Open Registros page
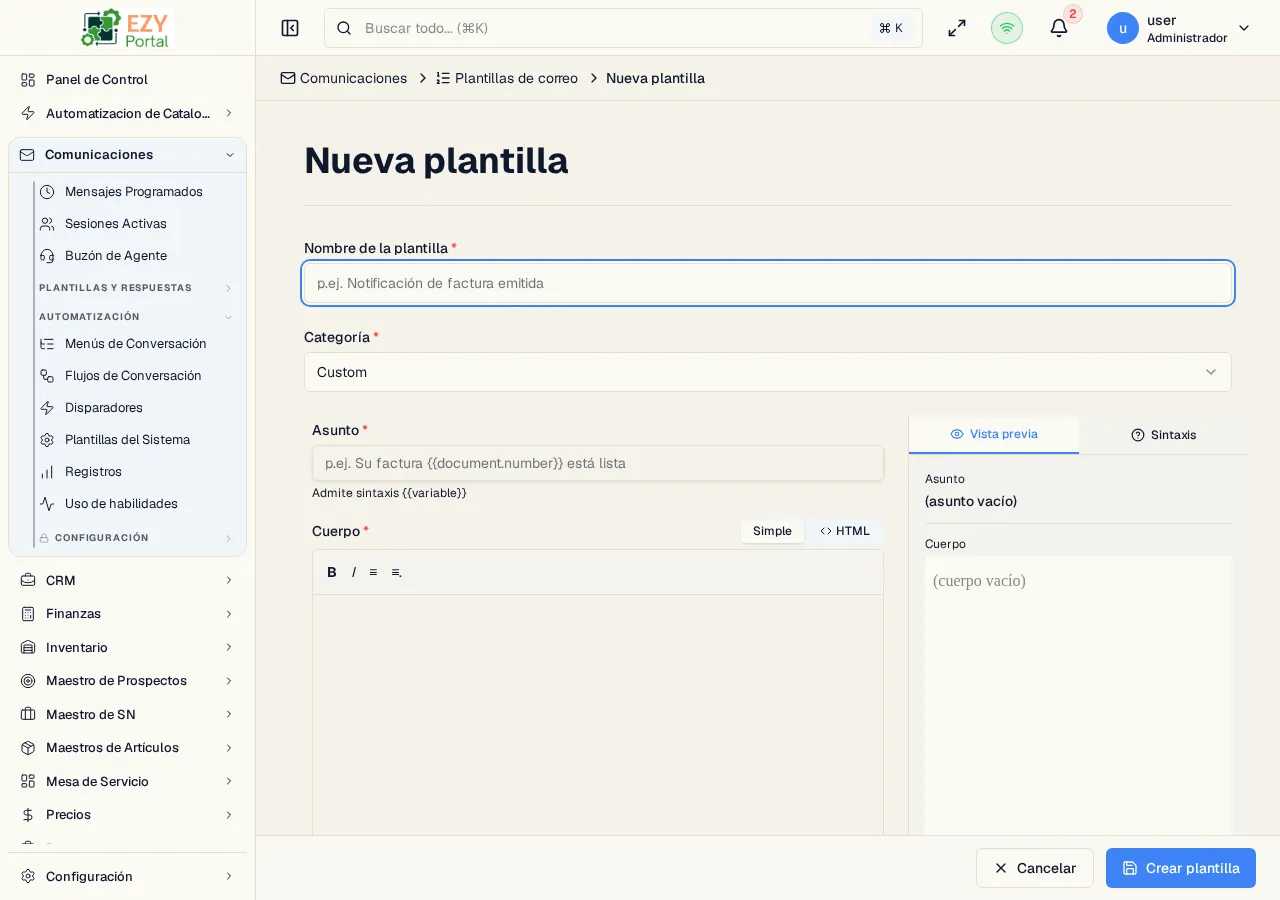This screenshot has height=900, width=1280. pyautogui.click(x=93, y=471)
